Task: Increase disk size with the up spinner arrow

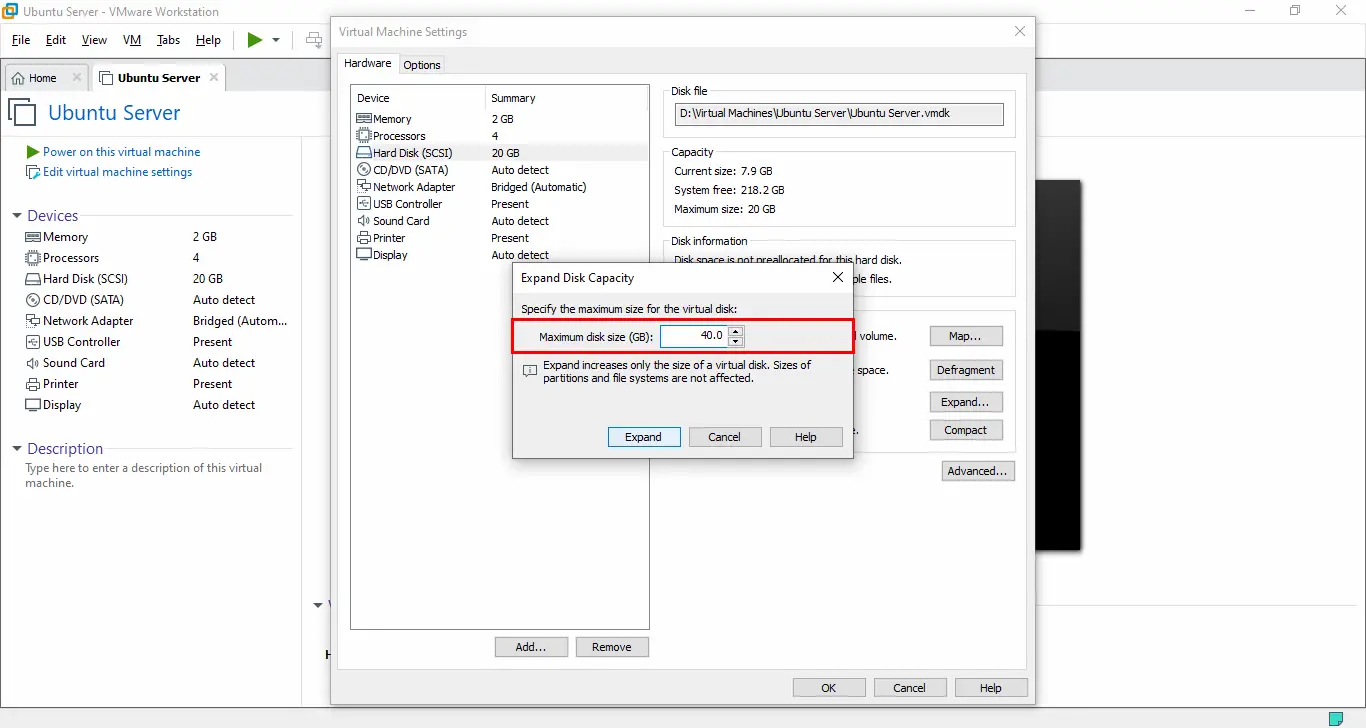Action: coord(736,331)
